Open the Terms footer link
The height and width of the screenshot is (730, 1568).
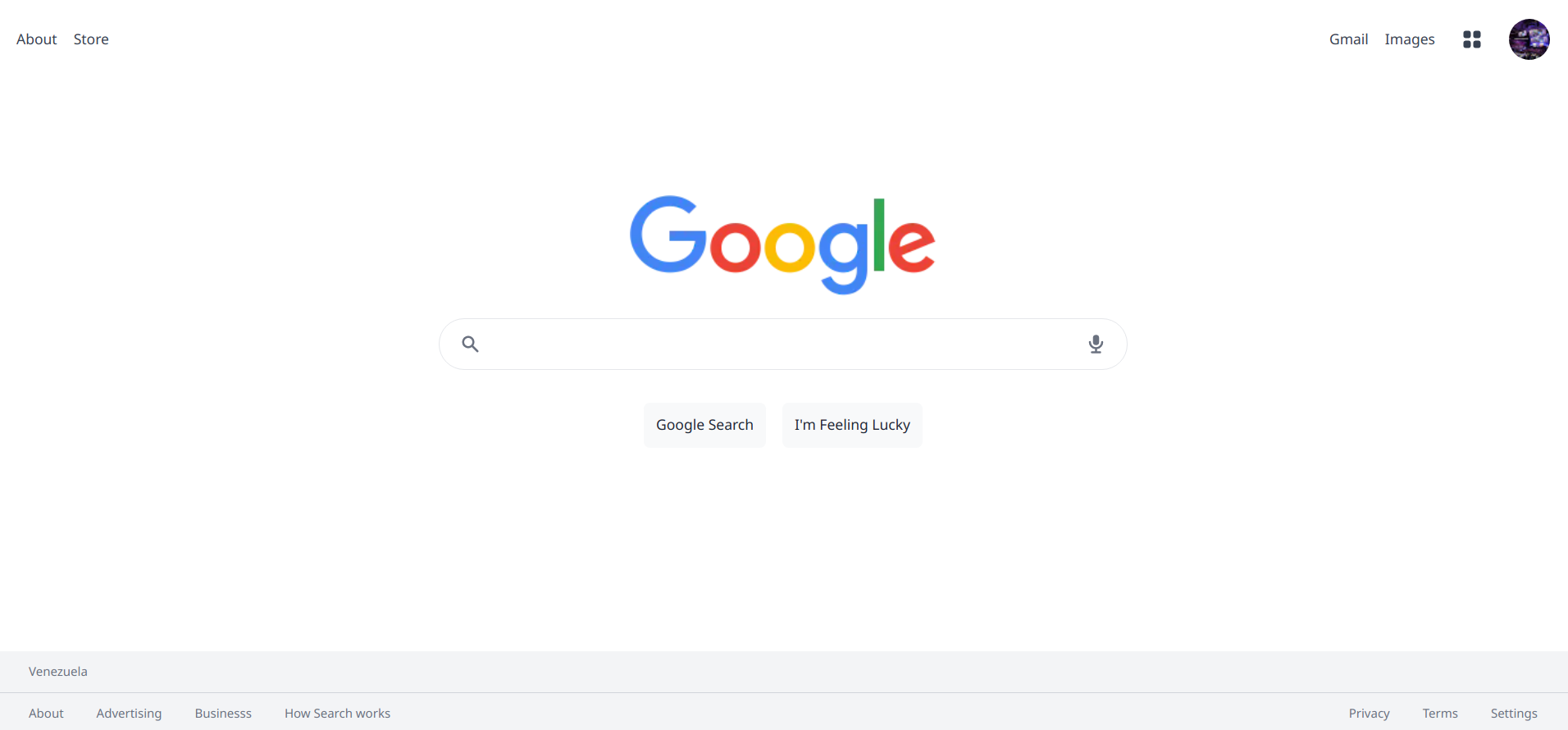(1440, 714)
